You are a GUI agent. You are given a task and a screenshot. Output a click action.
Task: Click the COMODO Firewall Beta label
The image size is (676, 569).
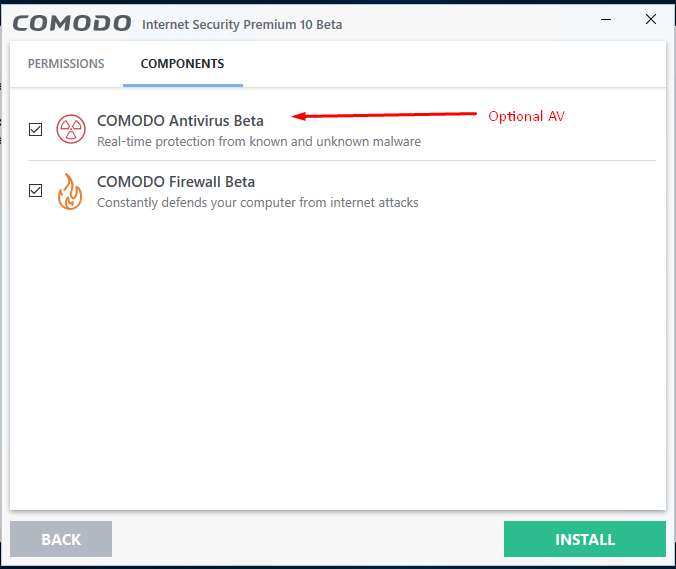click(175, 182)
